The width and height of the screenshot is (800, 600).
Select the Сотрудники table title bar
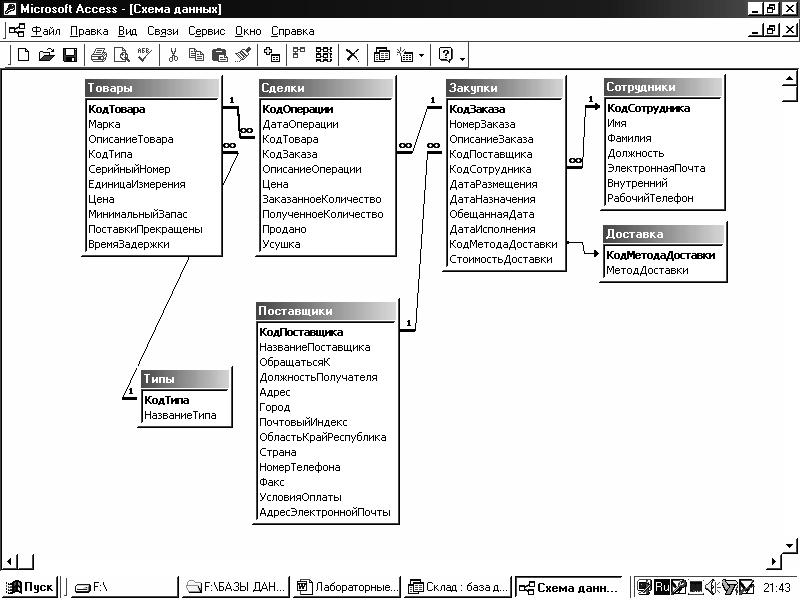click(663, 87)
